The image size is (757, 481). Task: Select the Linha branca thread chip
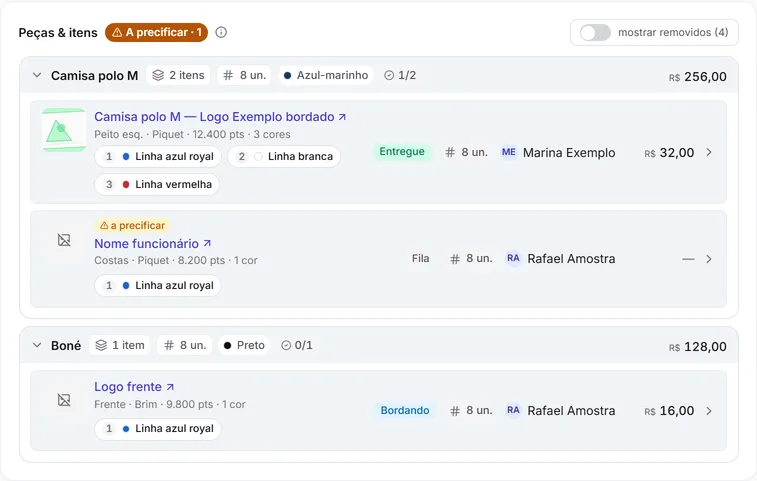point(284,156)
